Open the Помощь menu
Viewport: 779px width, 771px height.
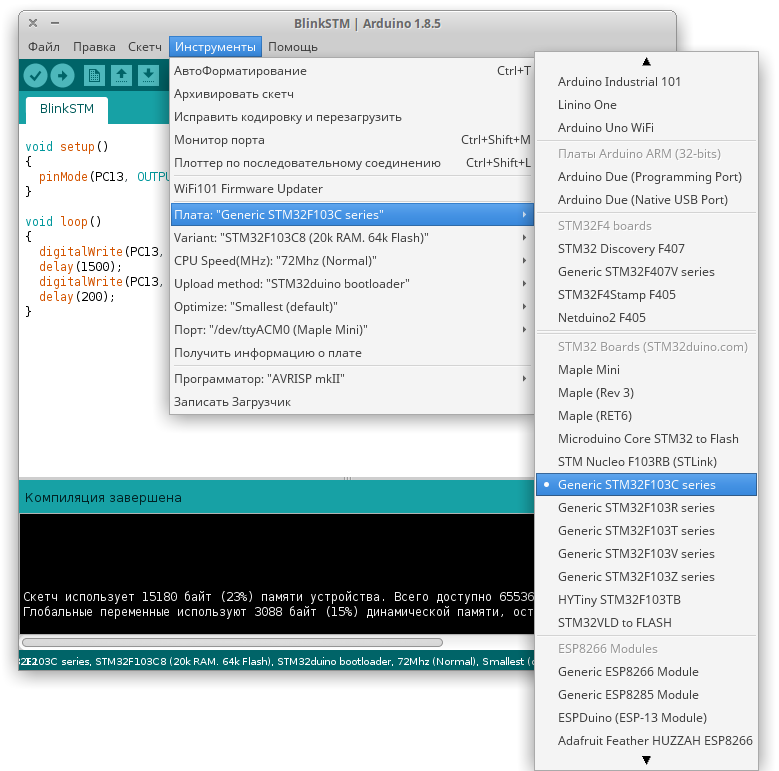coord(293,47)
